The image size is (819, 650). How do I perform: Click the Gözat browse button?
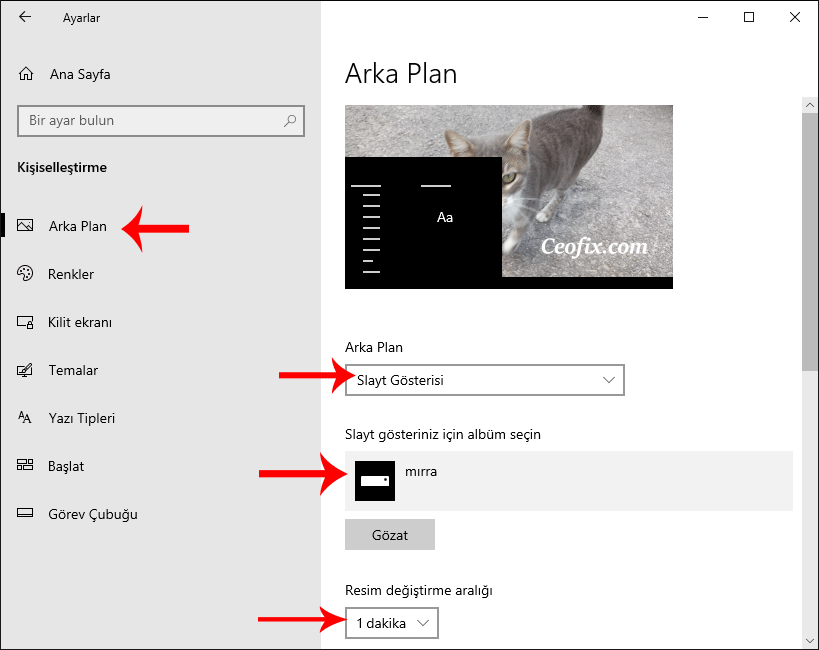pos(390,535)
